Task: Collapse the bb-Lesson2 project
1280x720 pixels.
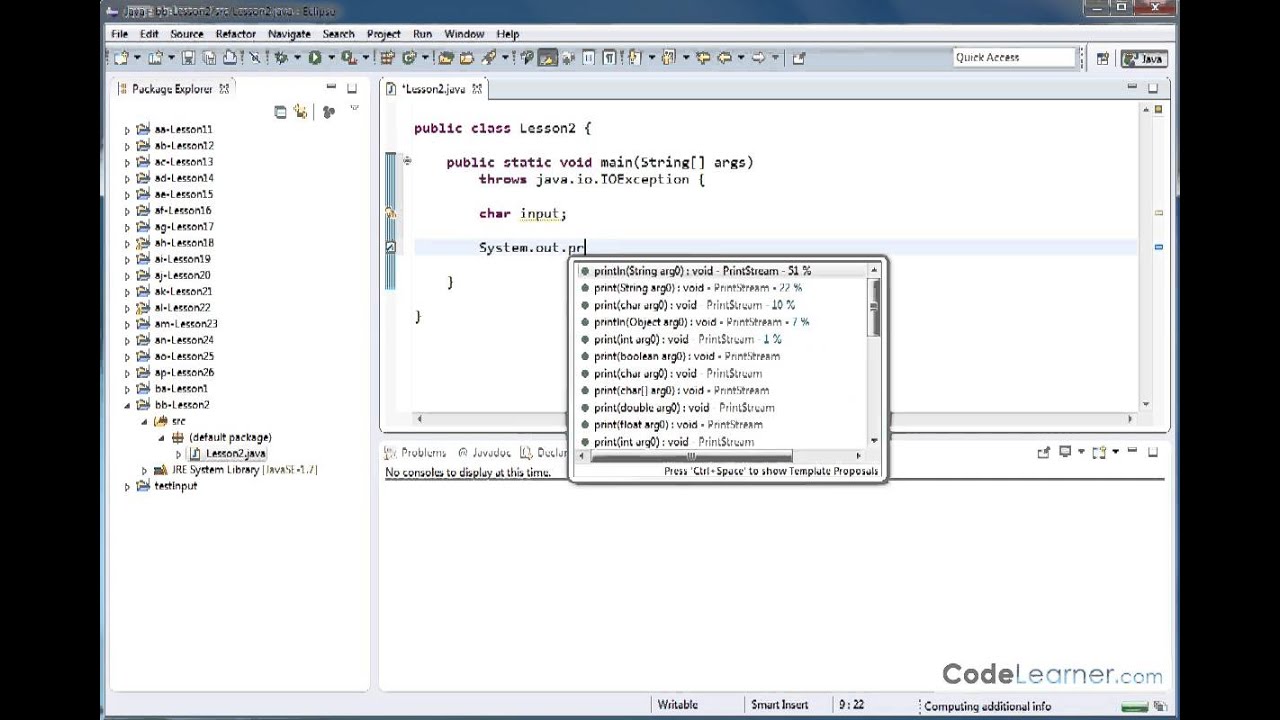Action: pyautogui.click(x=127, y=405)
